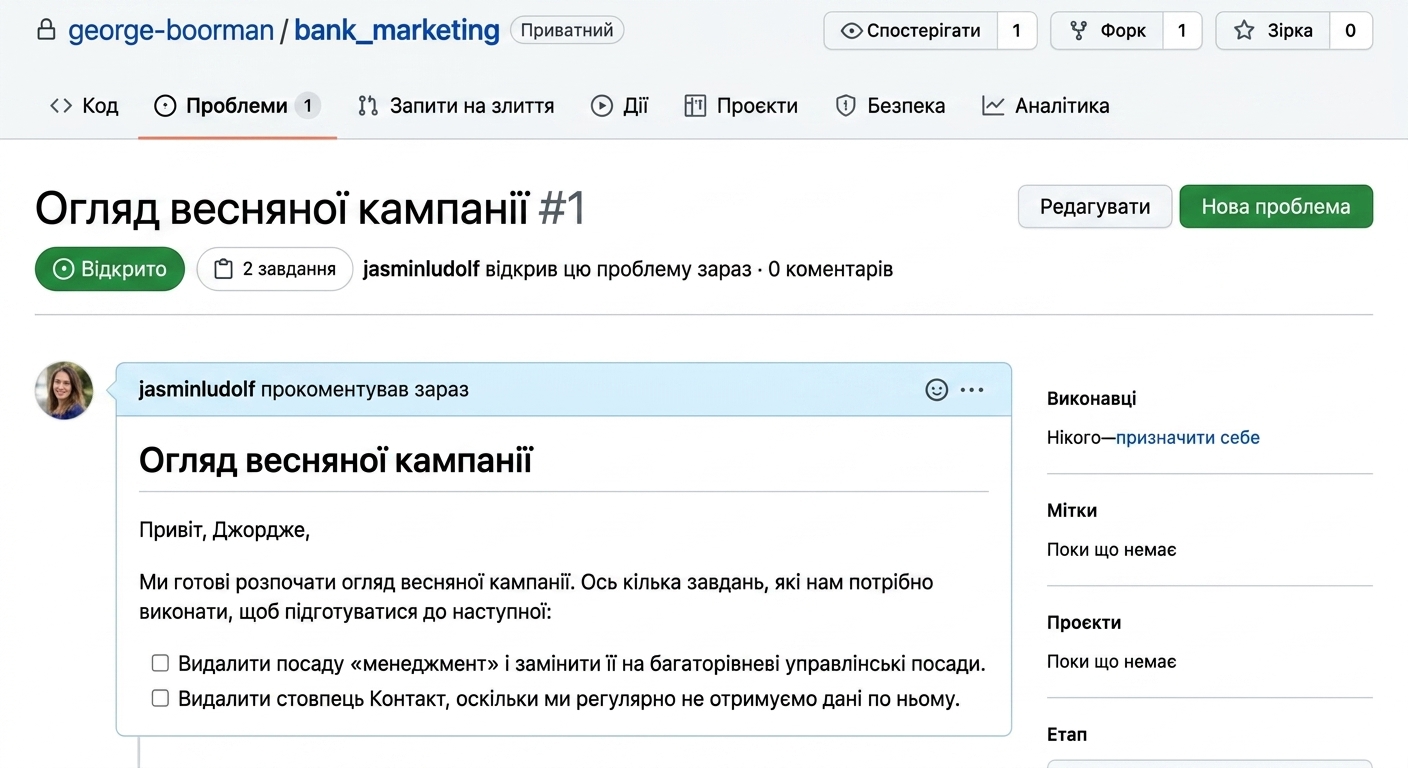The height and width of the screenshot is (768, 1408).
Task: Open the 'Проєкти' tab
Action: point(741,105)
